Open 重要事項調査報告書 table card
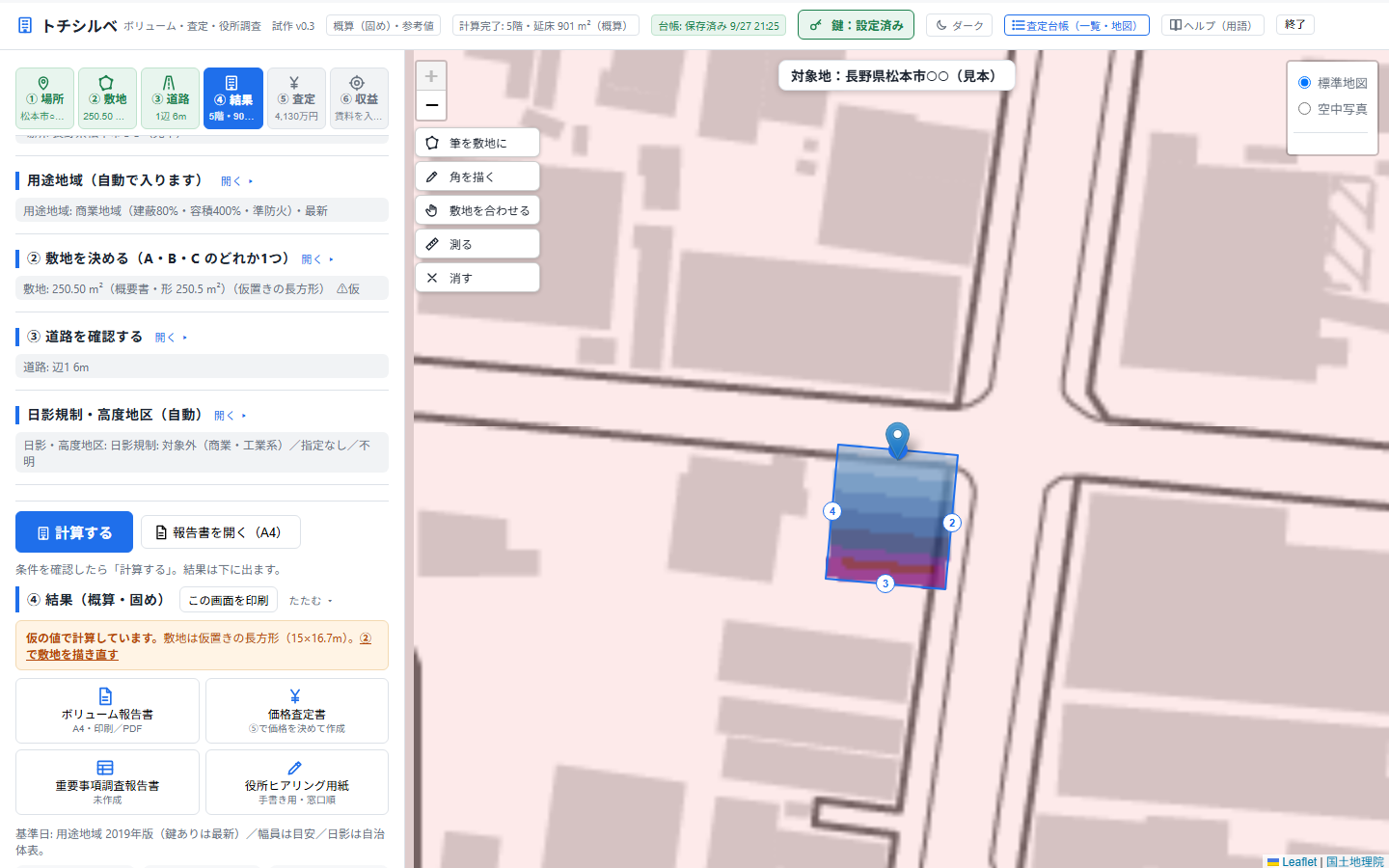The height and width of the screenshot is (868, 1389). 107,782
